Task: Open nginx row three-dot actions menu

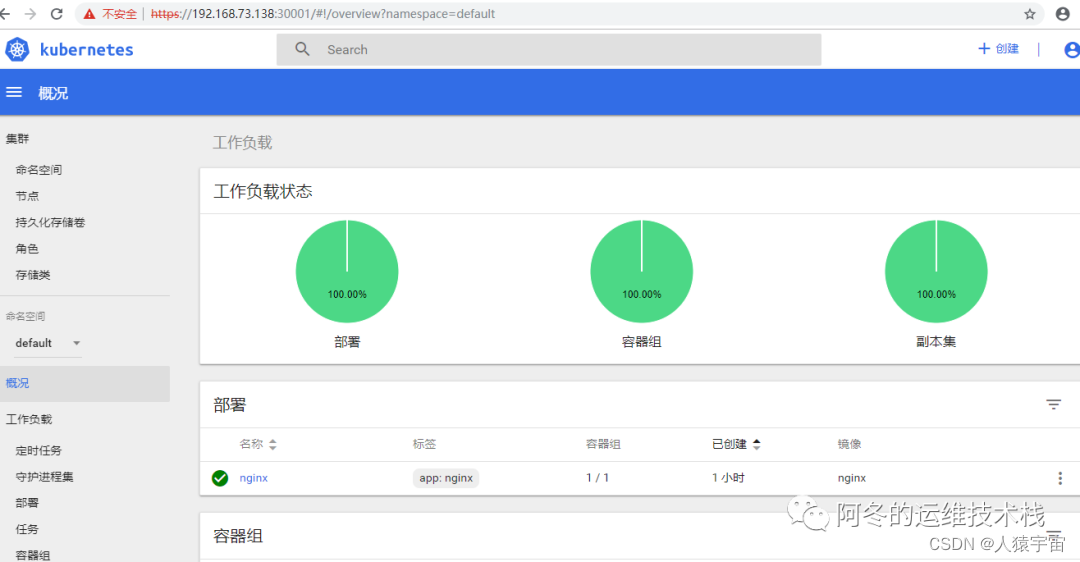Action: pos(1060,478)
